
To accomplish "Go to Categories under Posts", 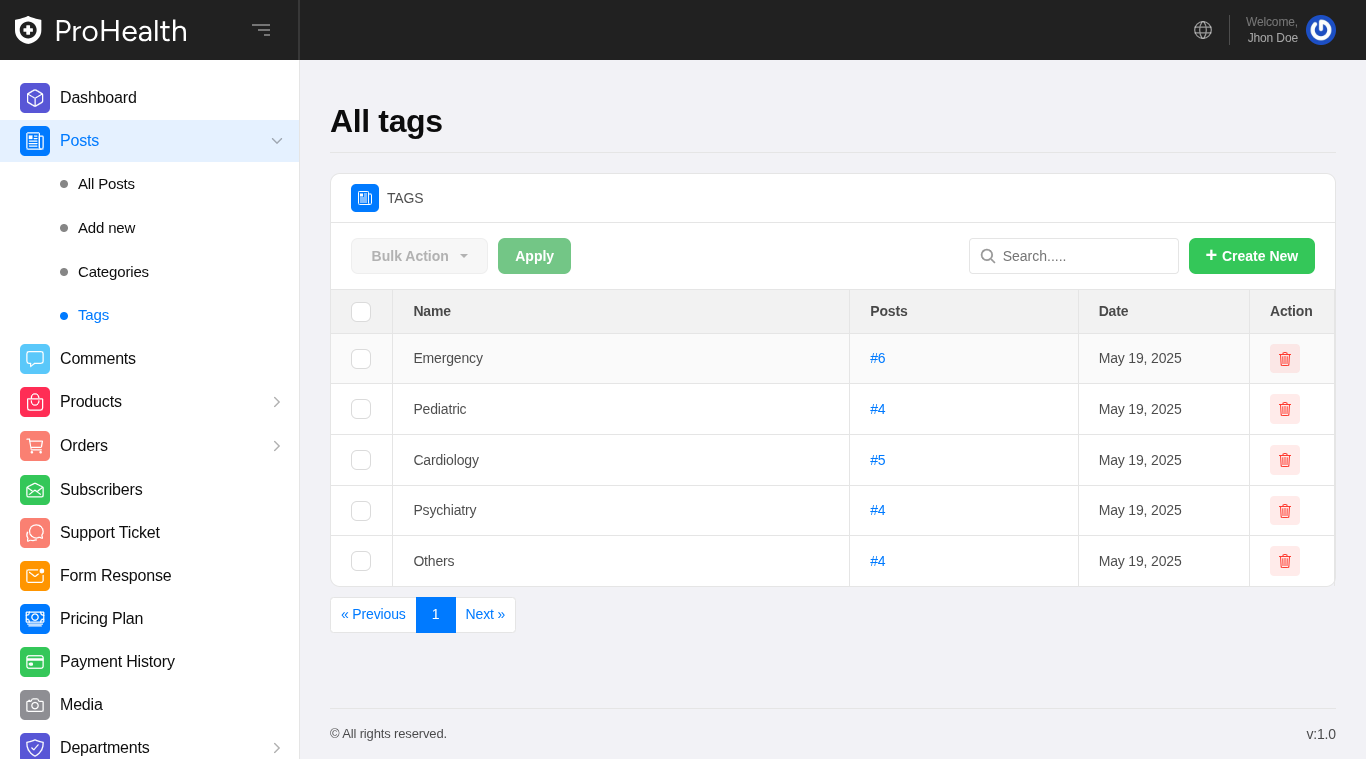I will pos(113,272).
